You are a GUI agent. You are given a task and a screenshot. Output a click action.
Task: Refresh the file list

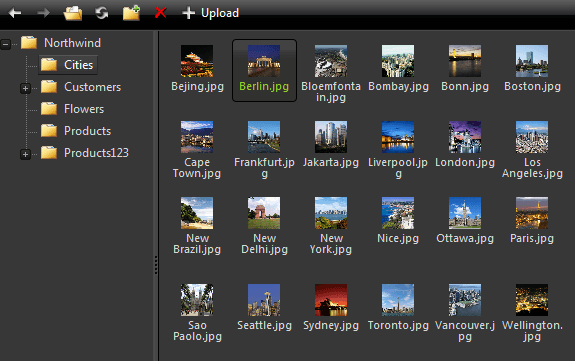tap(102, 13)
